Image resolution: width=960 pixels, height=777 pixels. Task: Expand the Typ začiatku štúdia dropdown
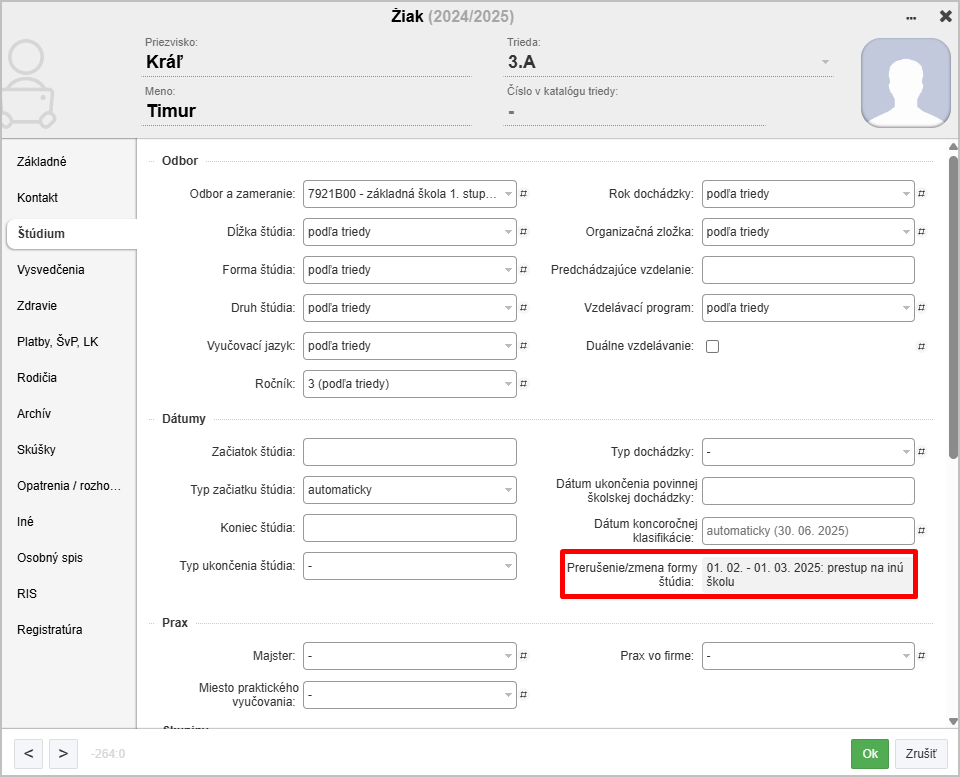click(x=410, y=490)
